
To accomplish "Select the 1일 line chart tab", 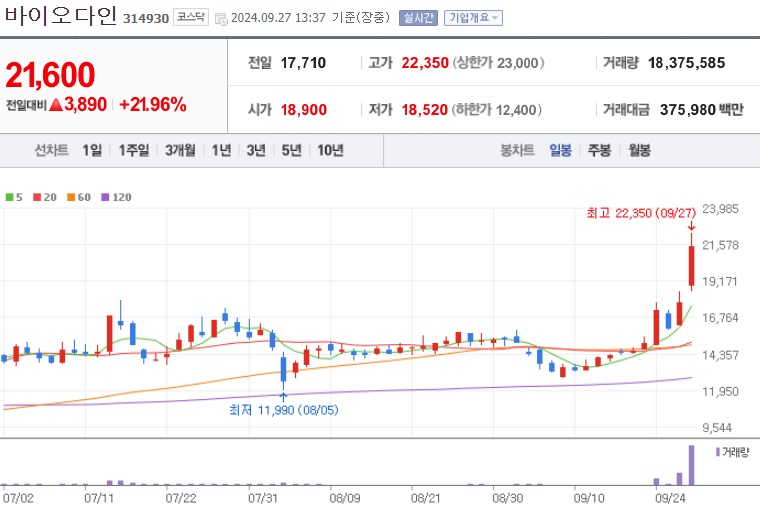I will point(92,150).
